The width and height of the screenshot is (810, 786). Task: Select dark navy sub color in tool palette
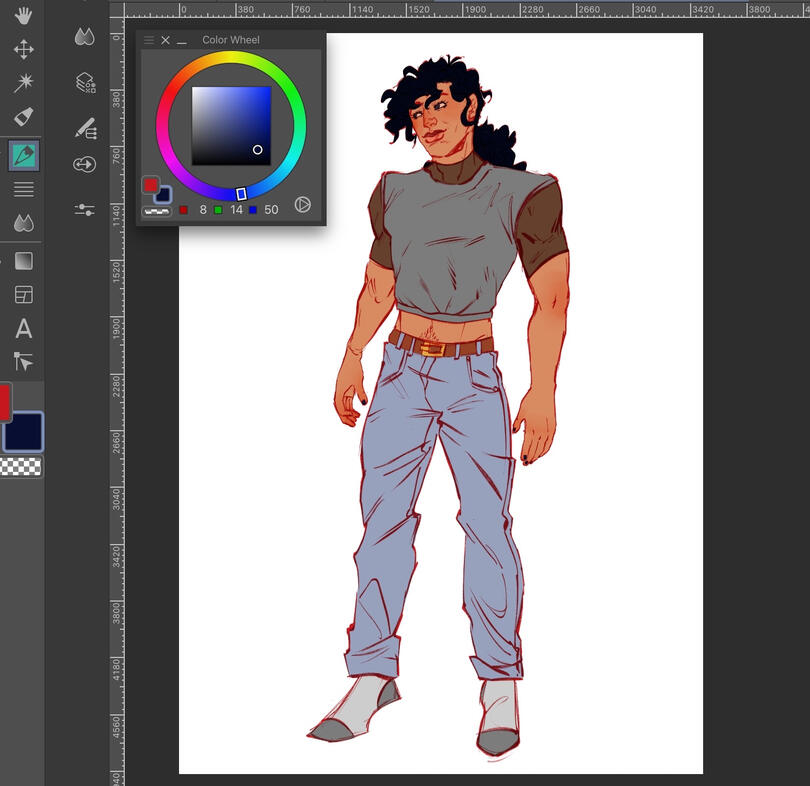click(x=24, y=431)
